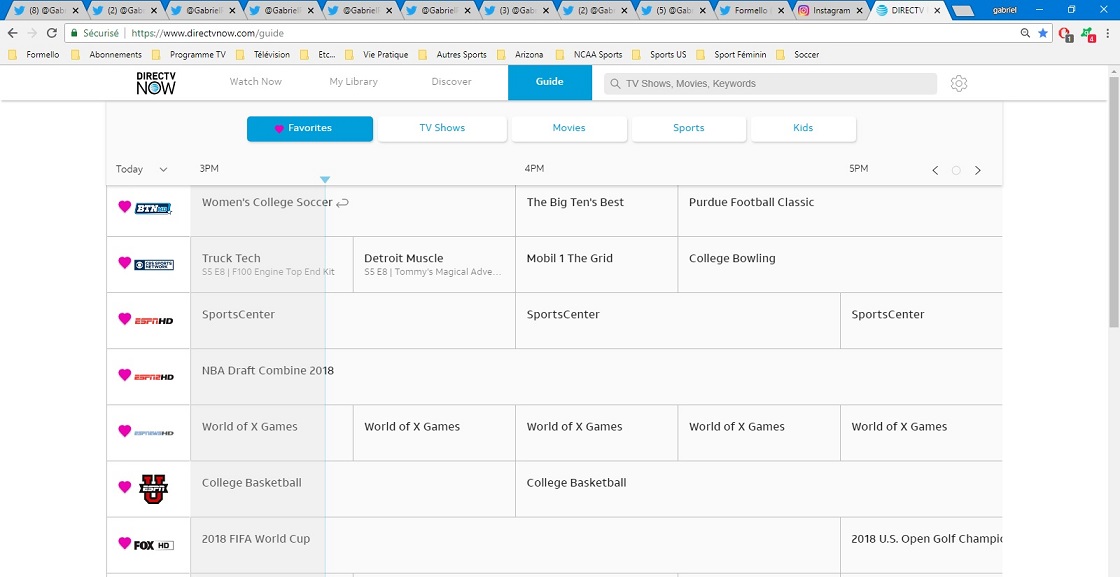Open the 4PM SportsCenter program on ESPN
This screenshot has height=577, width=1120.
click(x=678, y=321)
